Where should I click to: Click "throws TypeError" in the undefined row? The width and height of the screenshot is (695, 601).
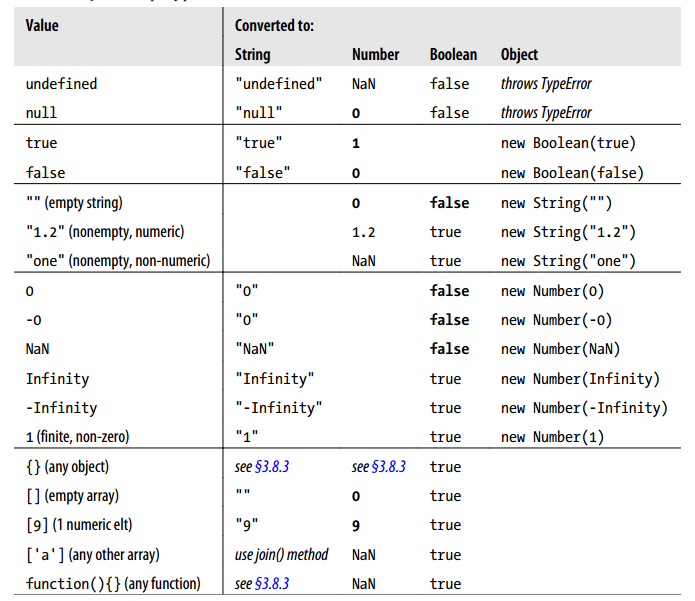point(546,84)
